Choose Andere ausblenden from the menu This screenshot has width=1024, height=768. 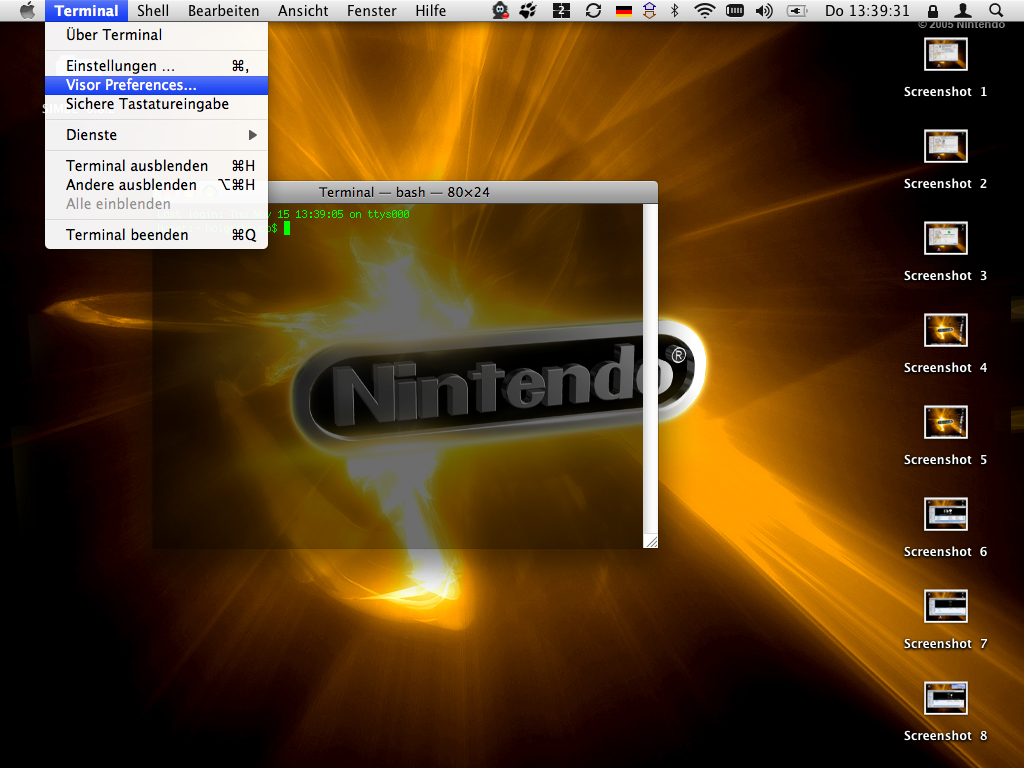[x=156, y=185]
